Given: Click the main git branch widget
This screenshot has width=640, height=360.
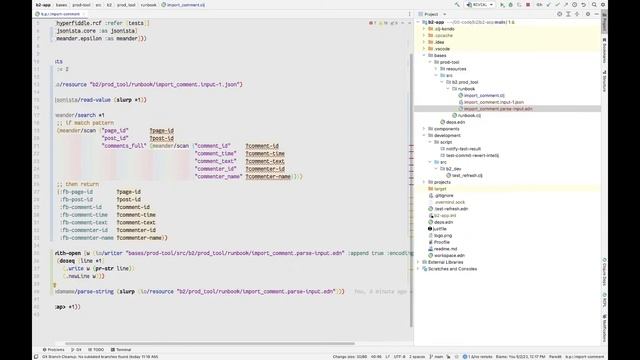Looking at the screenshot, I should pos(436,356).
